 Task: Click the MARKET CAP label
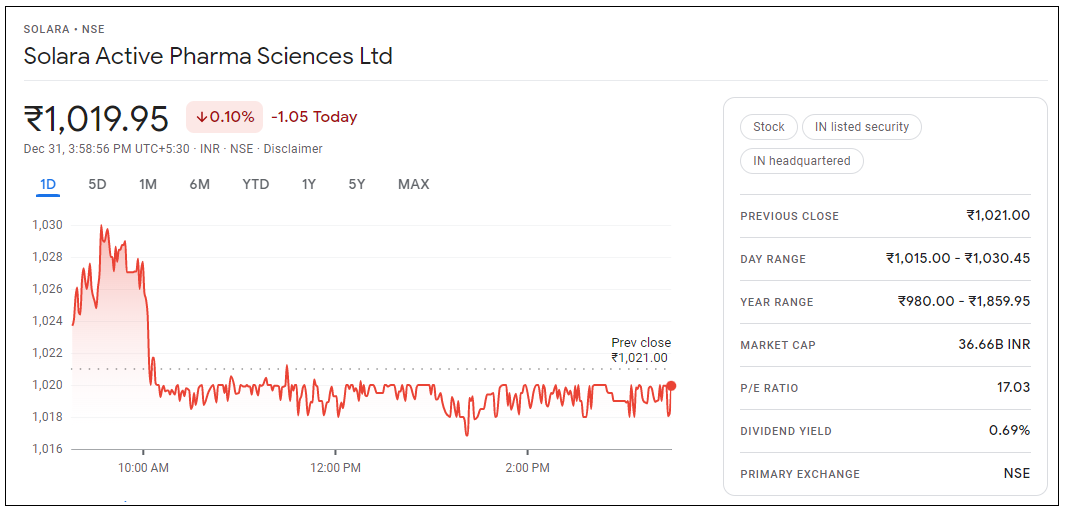pyautogui.click(x=778, y=345)
